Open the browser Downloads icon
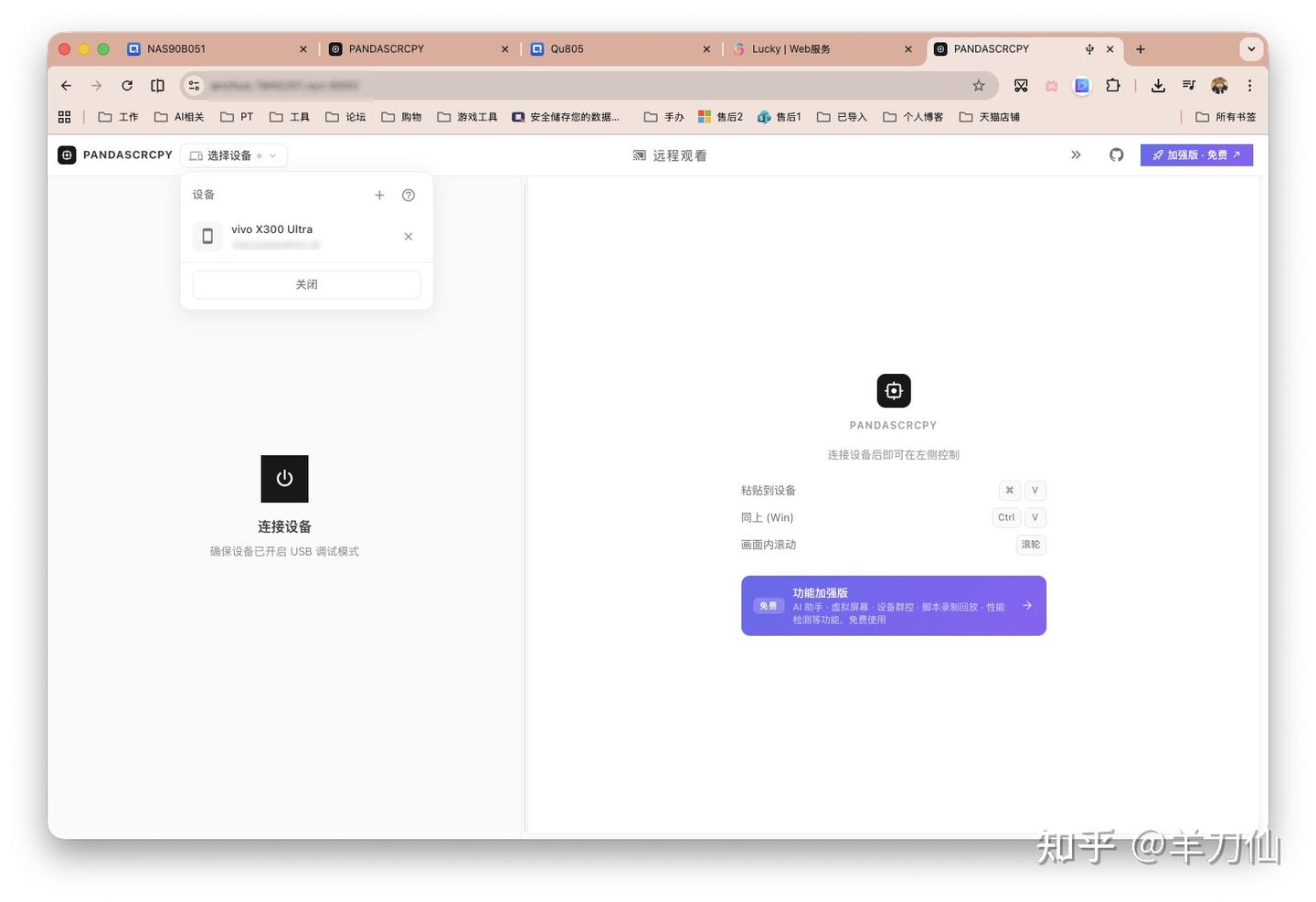 coord(1158,85)
